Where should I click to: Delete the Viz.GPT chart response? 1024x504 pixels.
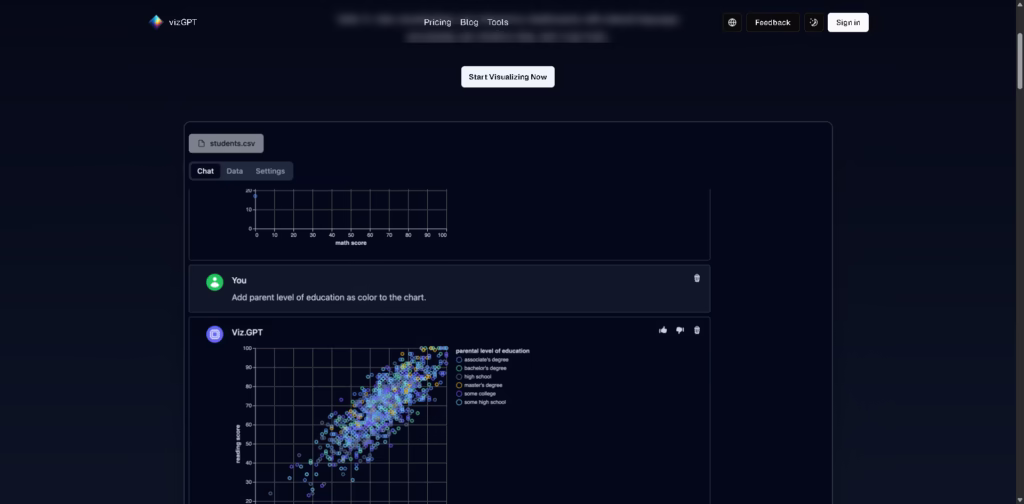697,330
